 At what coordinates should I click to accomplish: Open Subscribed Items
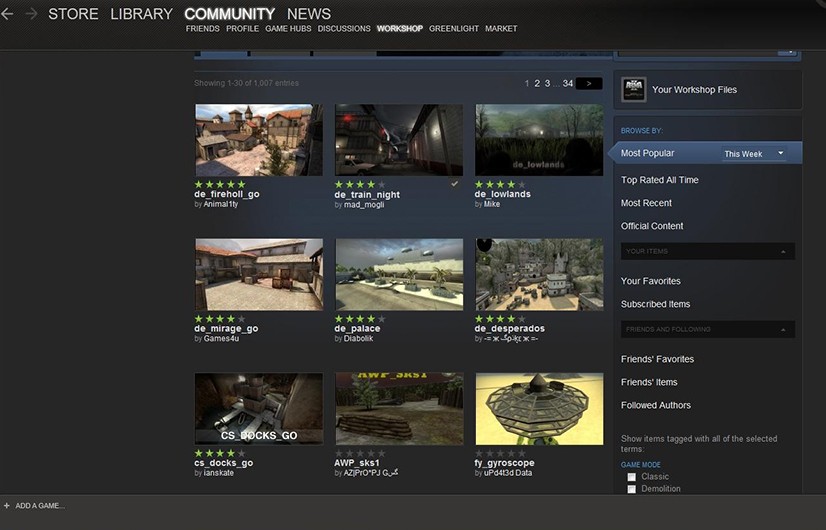[655, 304]
